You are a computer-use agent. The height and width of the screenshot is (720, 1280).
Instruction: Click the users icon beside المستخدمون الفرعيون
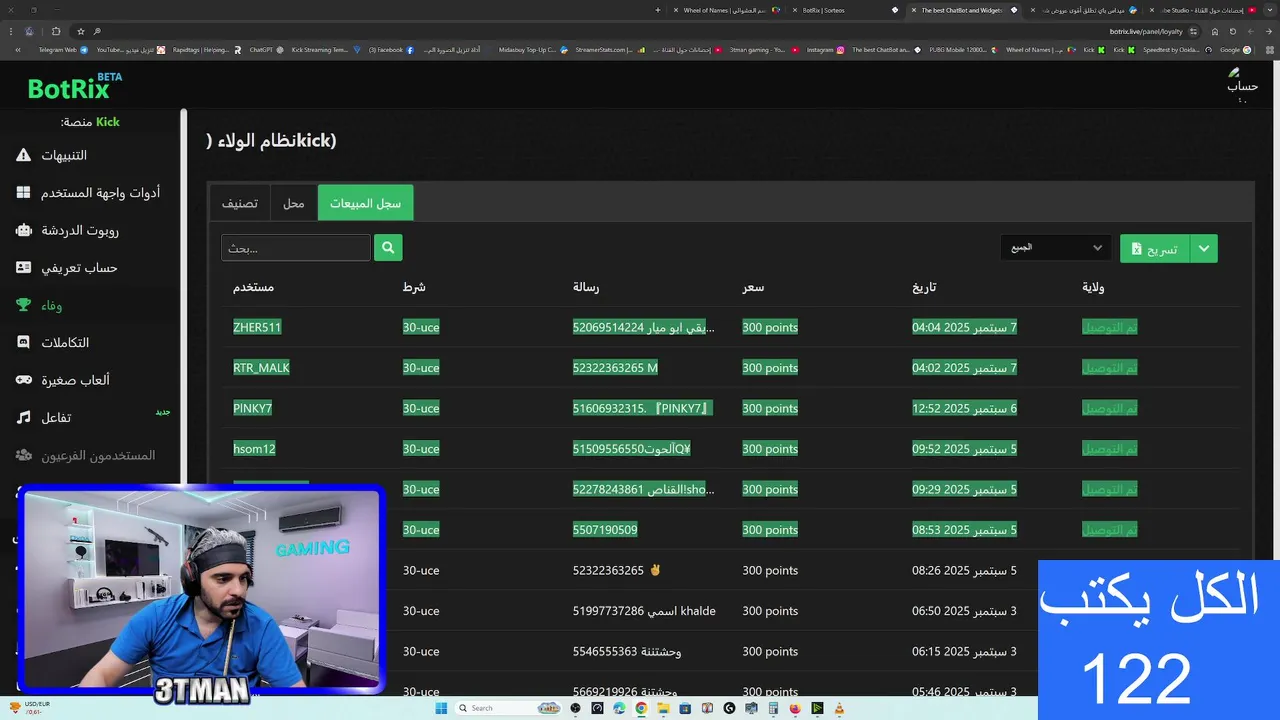24,455
